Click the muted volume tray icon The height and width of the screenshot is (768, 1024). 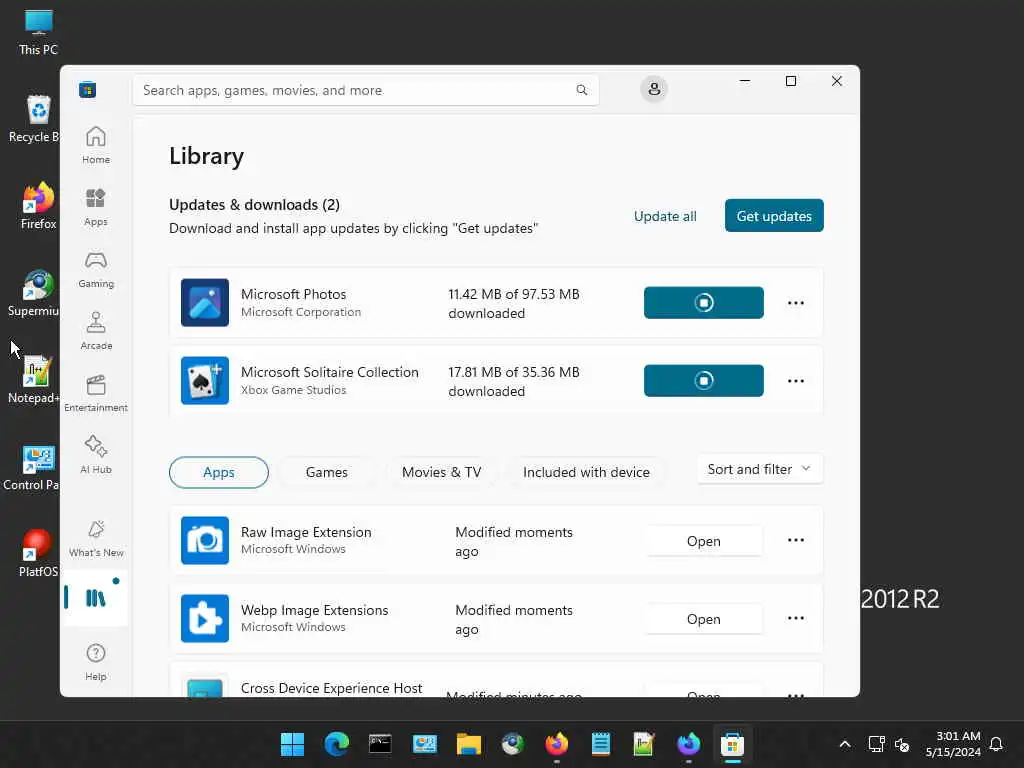(902, 744)
